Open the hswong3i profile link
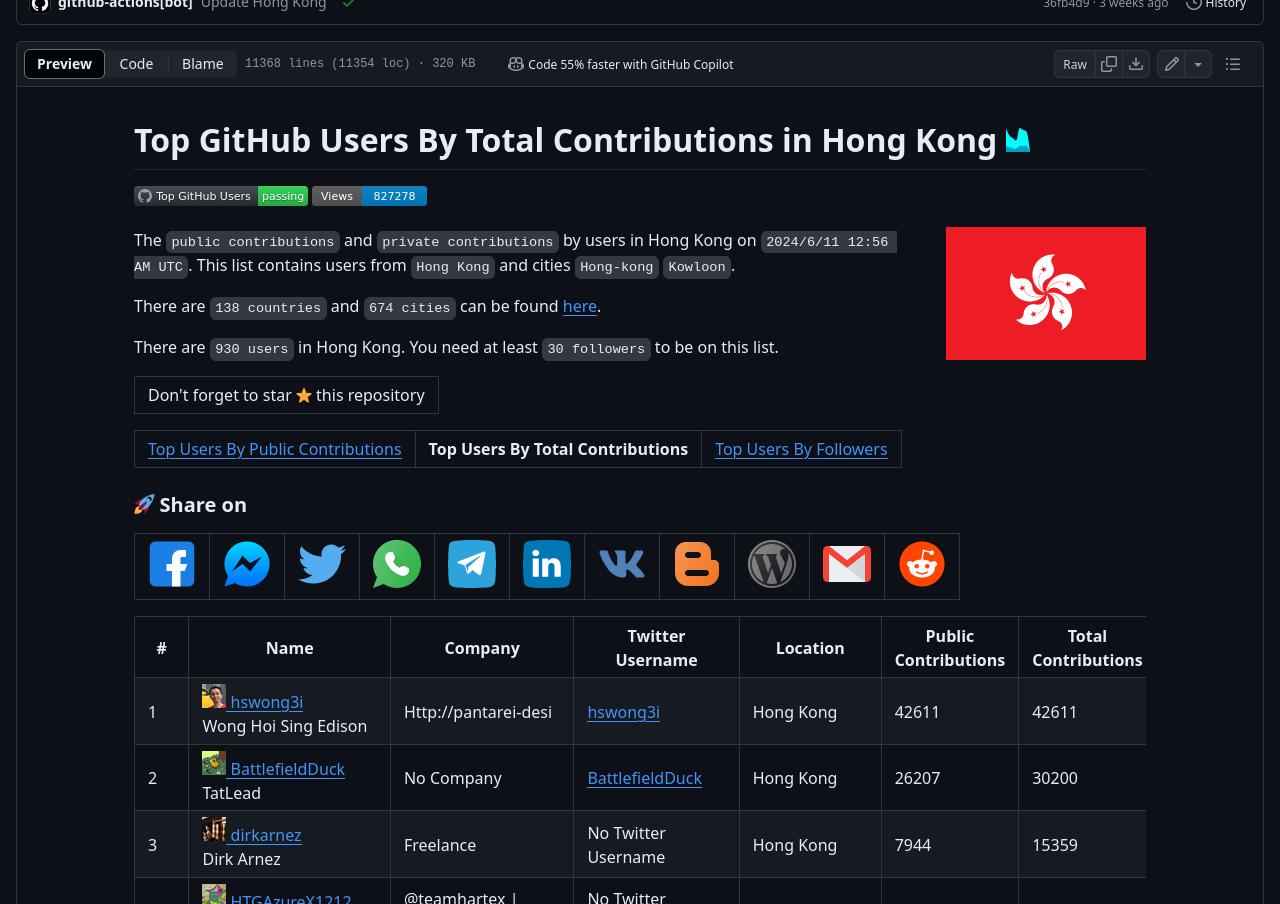Image resolution: width=1280 pixels, height=904 pixels. 266,702
